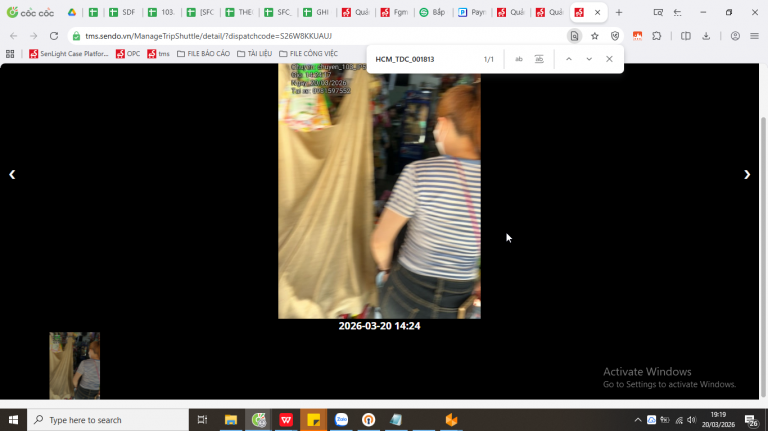Viewport: 768px width, 431px height.
Task: Open the tms bookmark
Action: [x=158, y=54]
